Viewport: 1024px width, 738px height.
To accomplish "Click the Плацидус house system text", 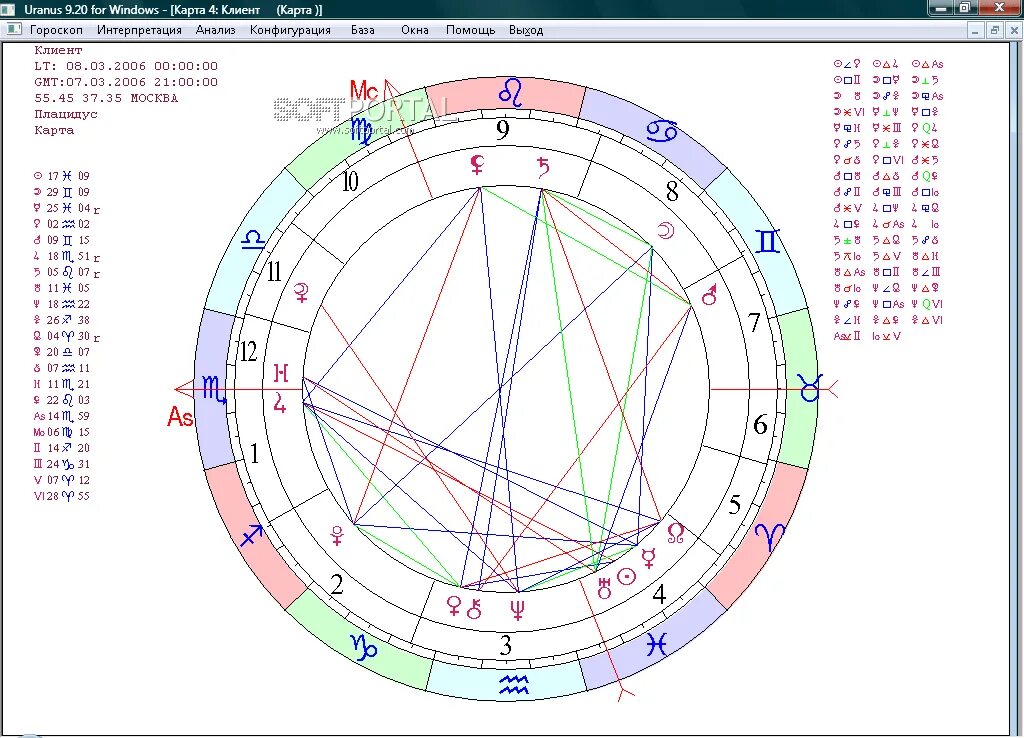I will pos(65,114).
